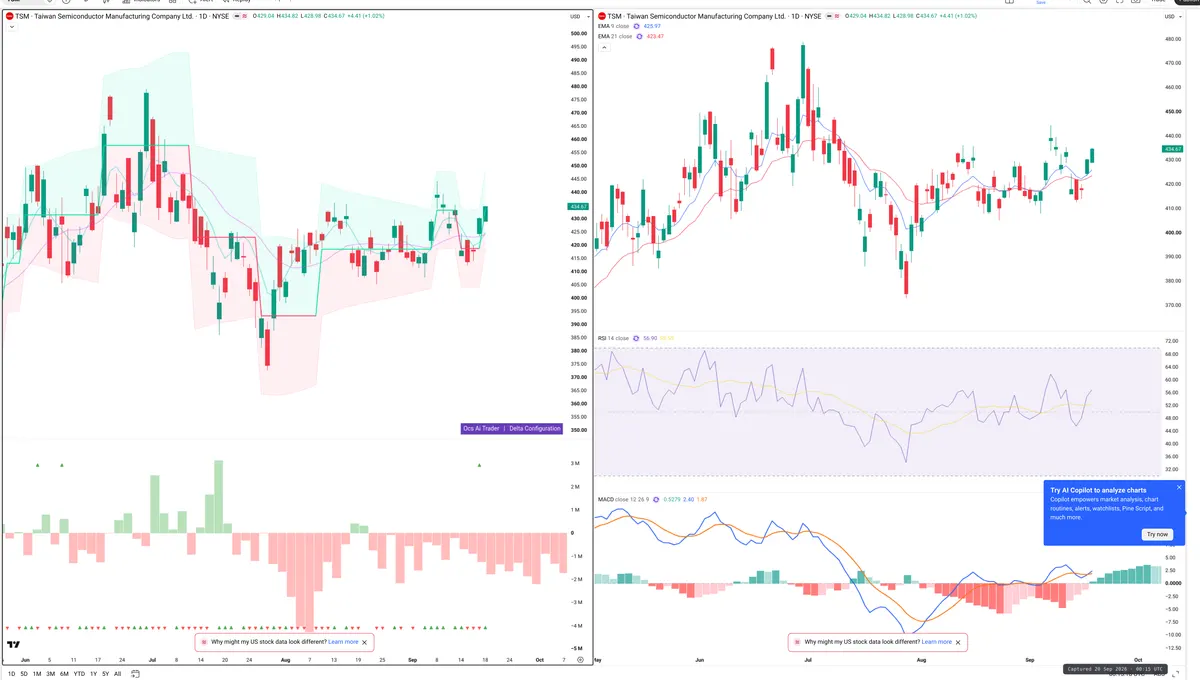Click RSI 14 close legend label
The width and height of the screenshot is (1200, 680).
coord(613,338)
